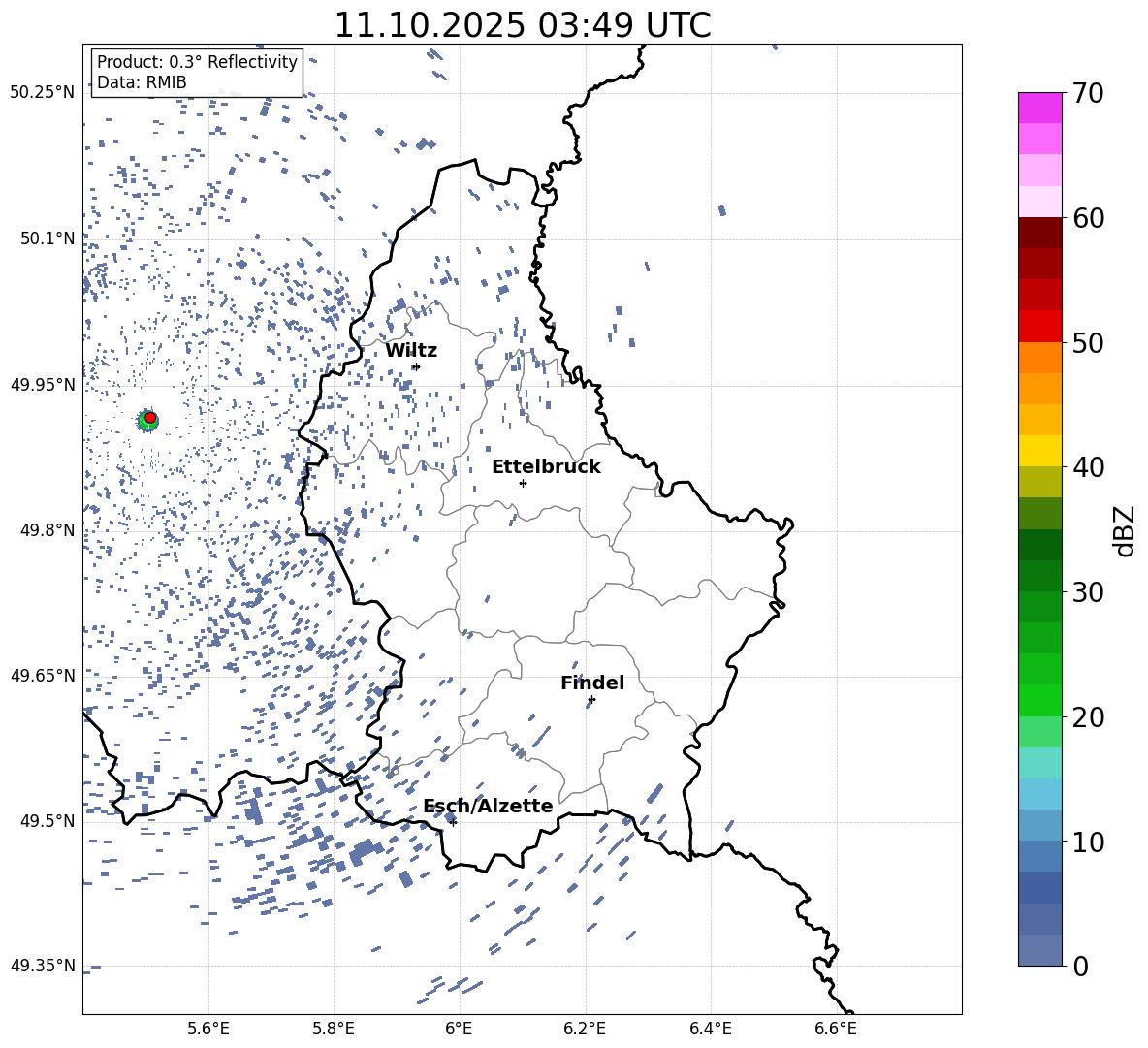Click the Product: 0.3° Reflectivity text
The width and height of the screenshot is (1148, 1048).
tap(197, 62)
